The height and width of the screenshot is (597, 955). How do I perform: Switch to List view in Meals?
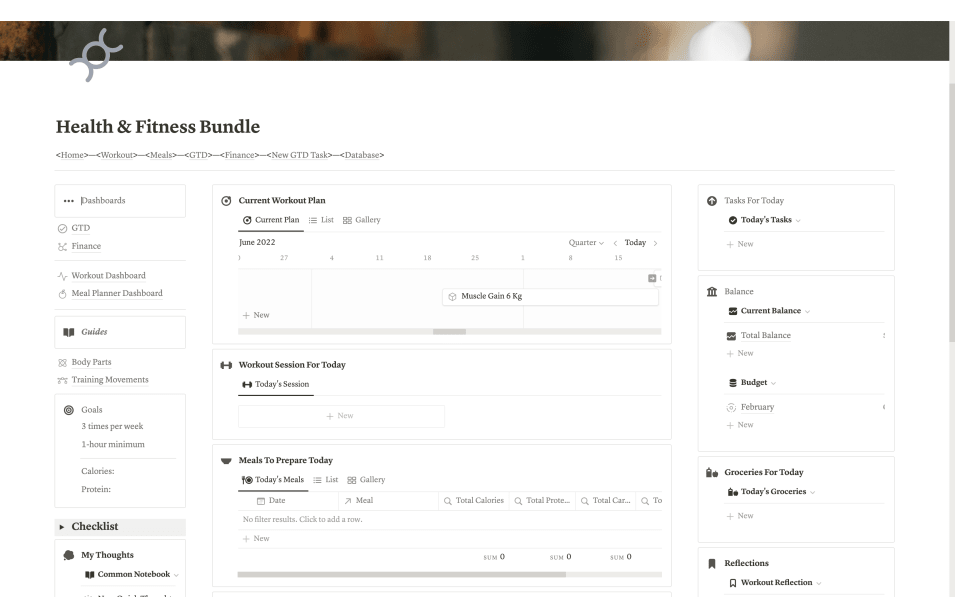(325, 480)
